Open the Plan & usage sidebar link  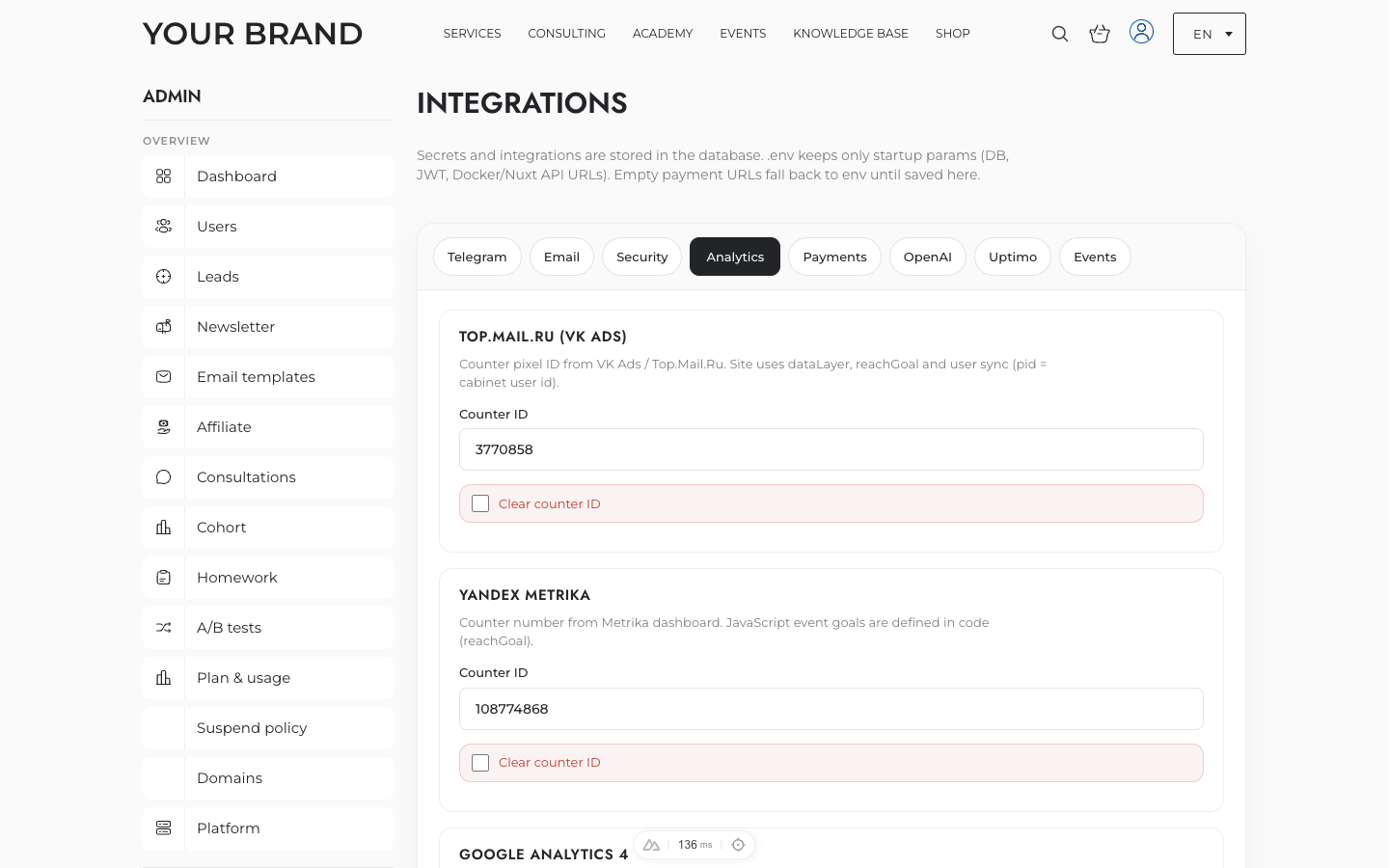click(x=268, y=678)
